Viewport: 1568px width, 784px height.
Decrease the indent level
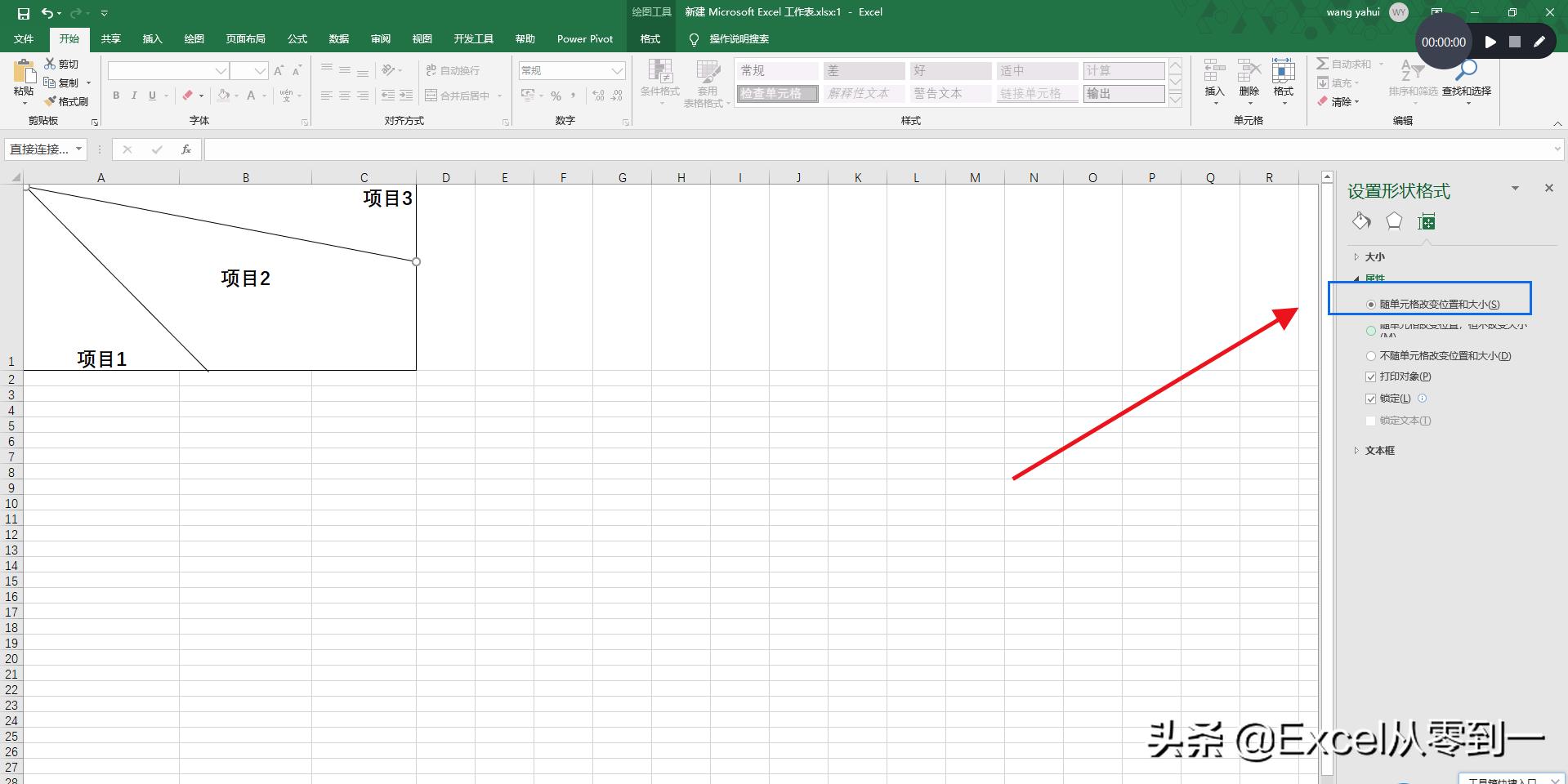tap(388, 96)
